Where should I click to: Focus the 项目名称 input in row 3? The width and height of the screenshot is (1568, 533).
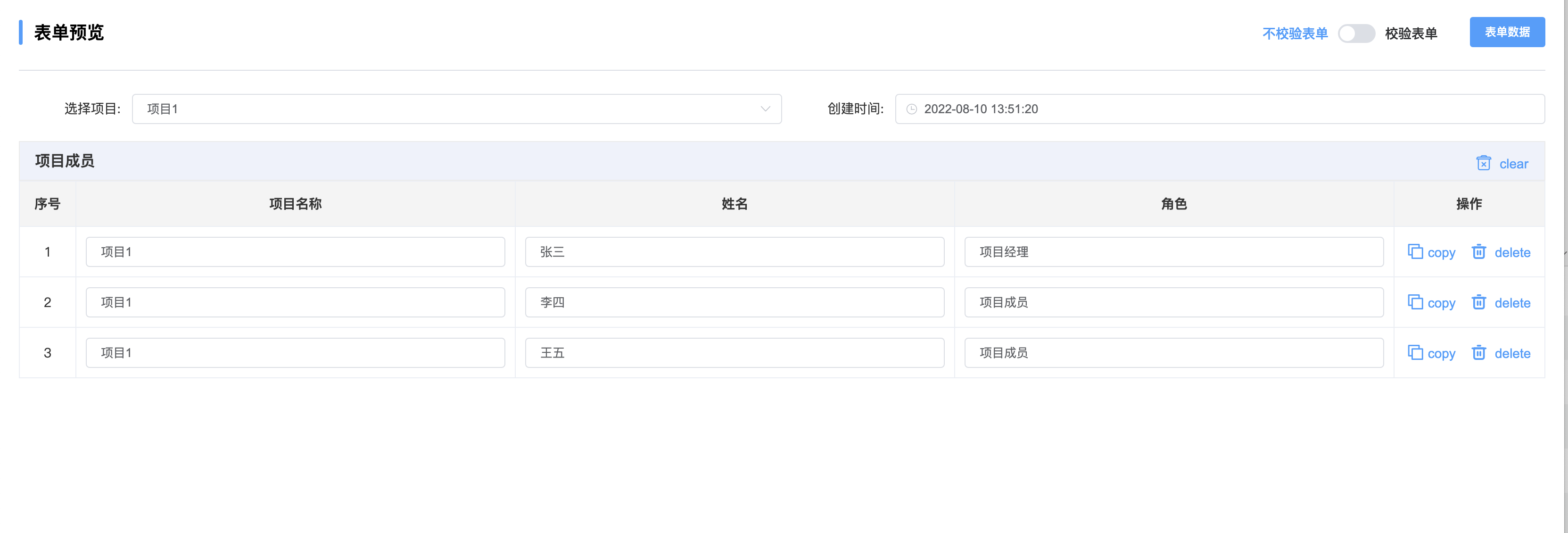[x=295, y=353]
